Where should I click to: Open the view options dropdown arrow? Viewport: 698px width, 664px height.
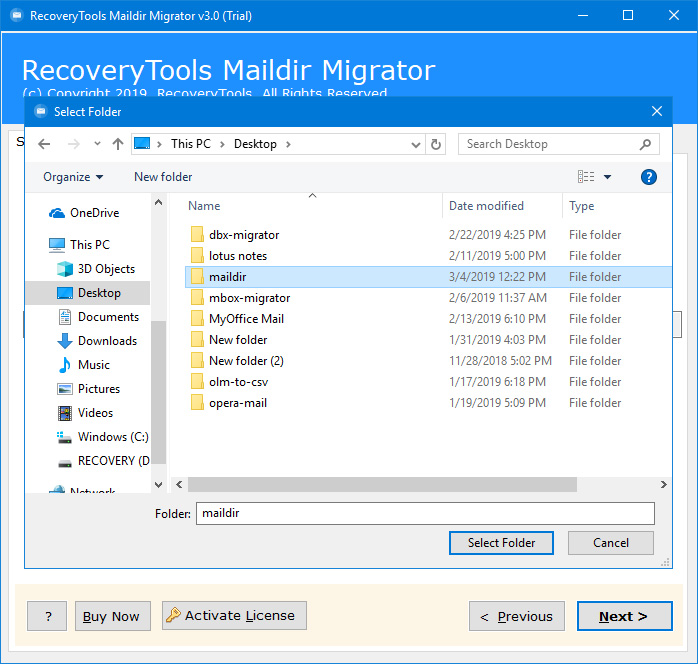[x=607, y=177]
